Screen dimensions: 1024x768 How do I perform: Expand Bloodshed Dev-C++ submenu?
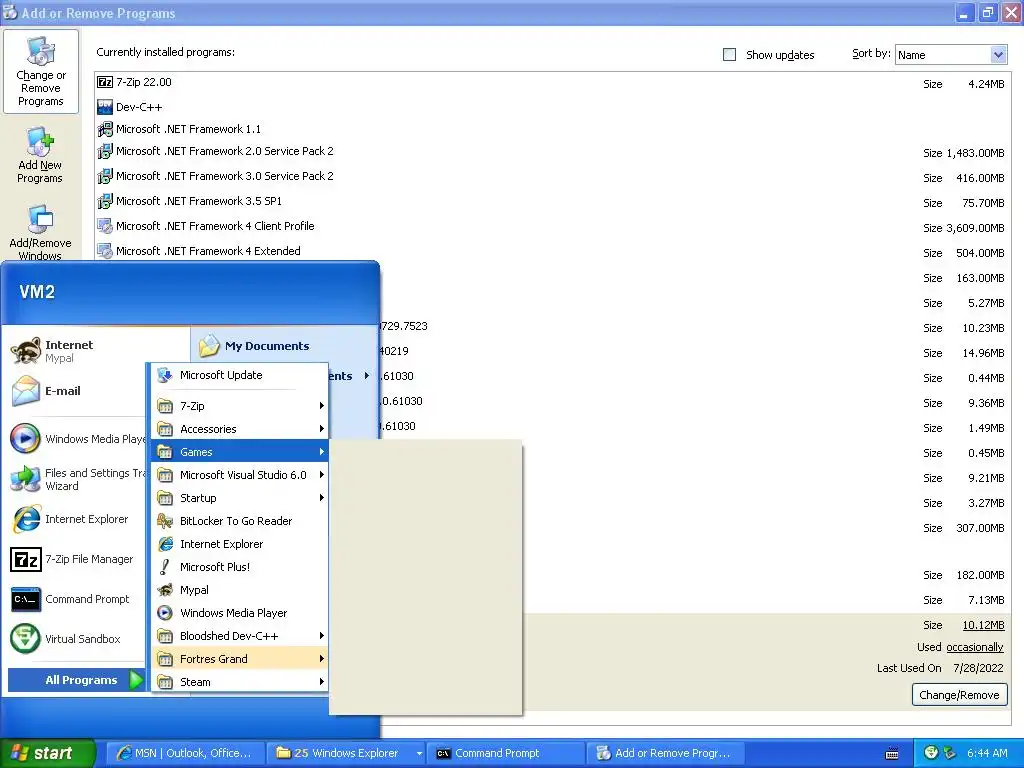[240, 635]
